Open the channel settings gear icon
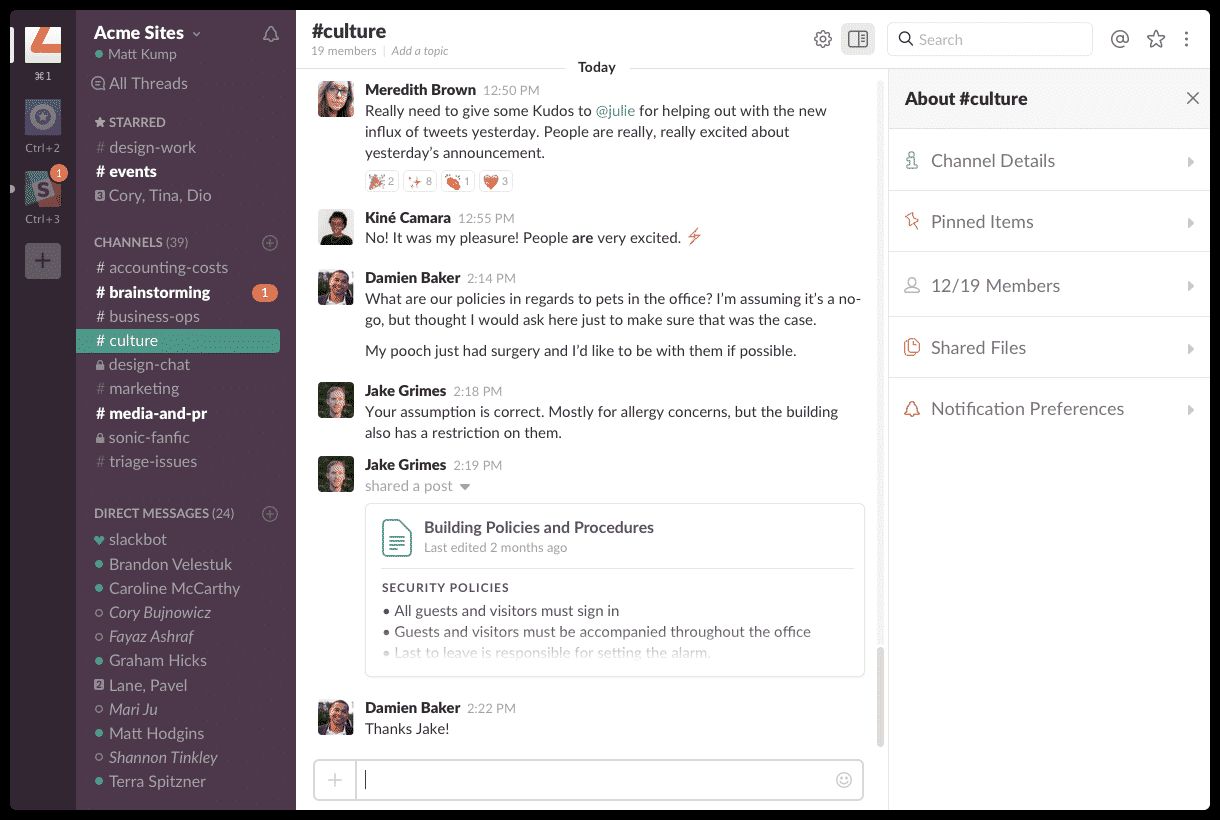Screen dimensions: 1220x820 [822, 38]
